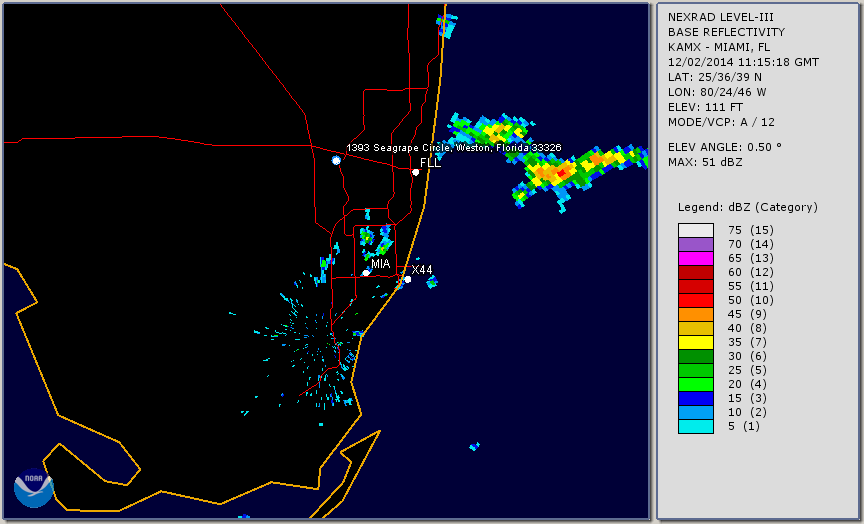Click the 5 (1) legend label
Screen dimensions: 864x524
745,426
